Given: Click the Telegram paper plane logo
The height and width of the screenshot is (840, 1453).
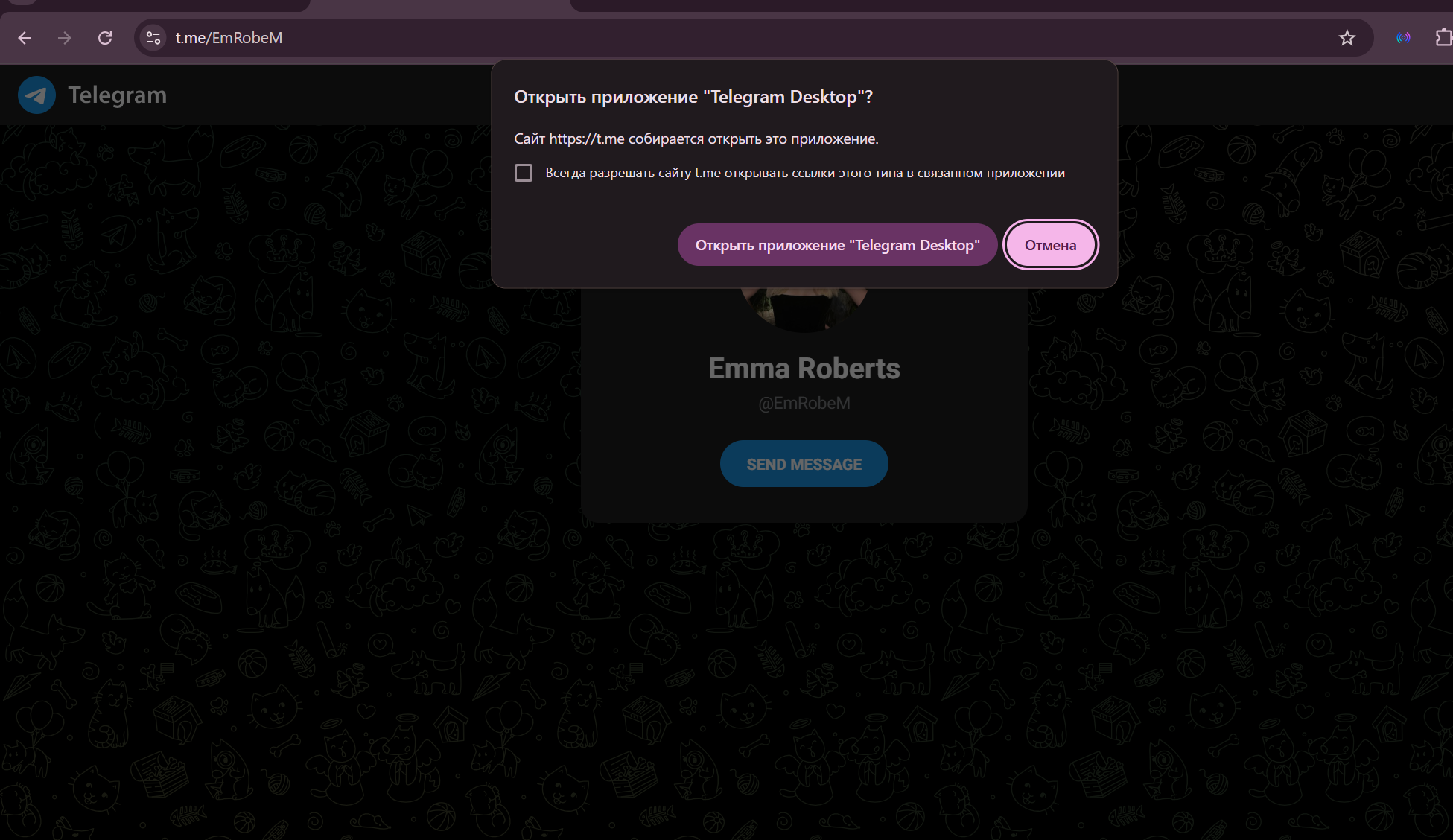Looking at the screenshot, I should pyautogui.click(x=36, y=95).
